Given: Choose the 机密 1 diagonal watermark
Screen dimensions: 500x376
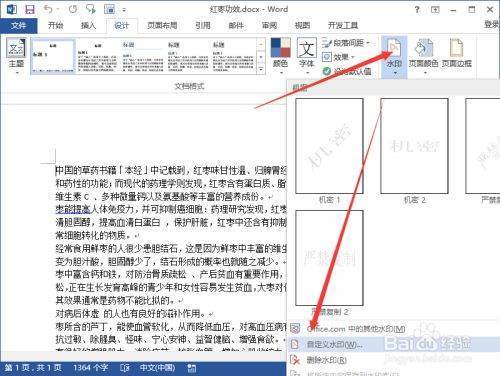Looking at the screenshot, I should click(x=329, y=146).
